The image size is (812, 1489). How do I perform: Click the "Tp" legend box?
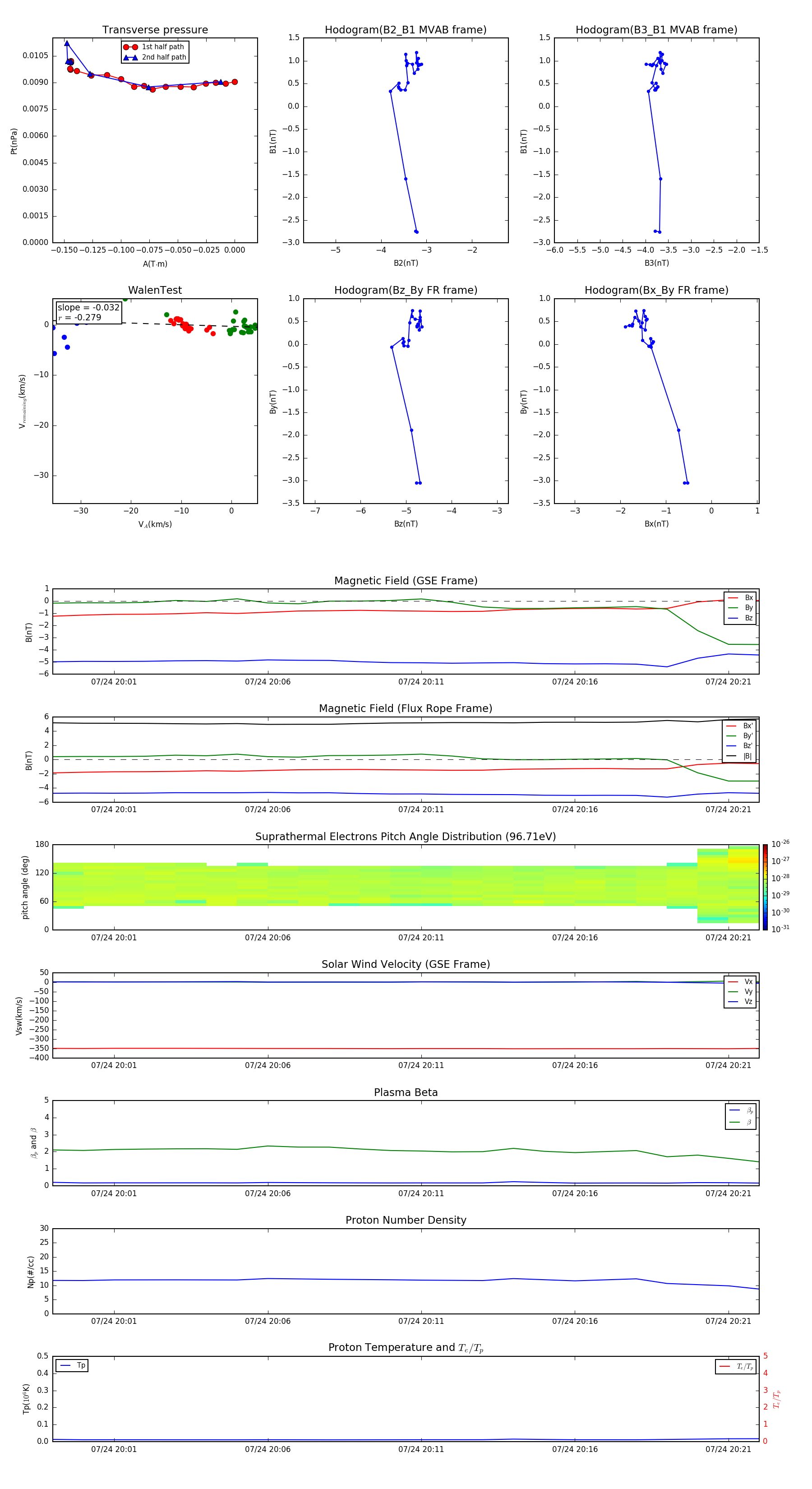72,1365
